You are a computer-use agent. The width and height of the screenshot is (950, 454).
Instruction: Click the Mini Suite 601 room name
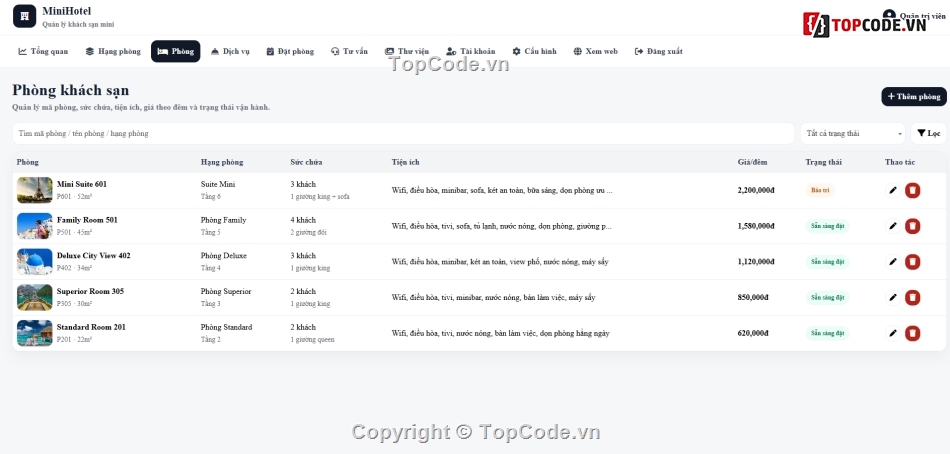point(82,184)
